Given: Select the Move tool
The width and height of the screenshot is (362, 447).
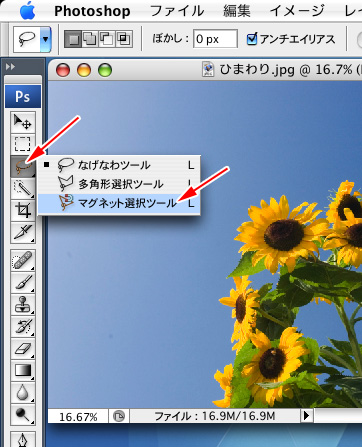Looking at the screenshot, I should [23, 122].
